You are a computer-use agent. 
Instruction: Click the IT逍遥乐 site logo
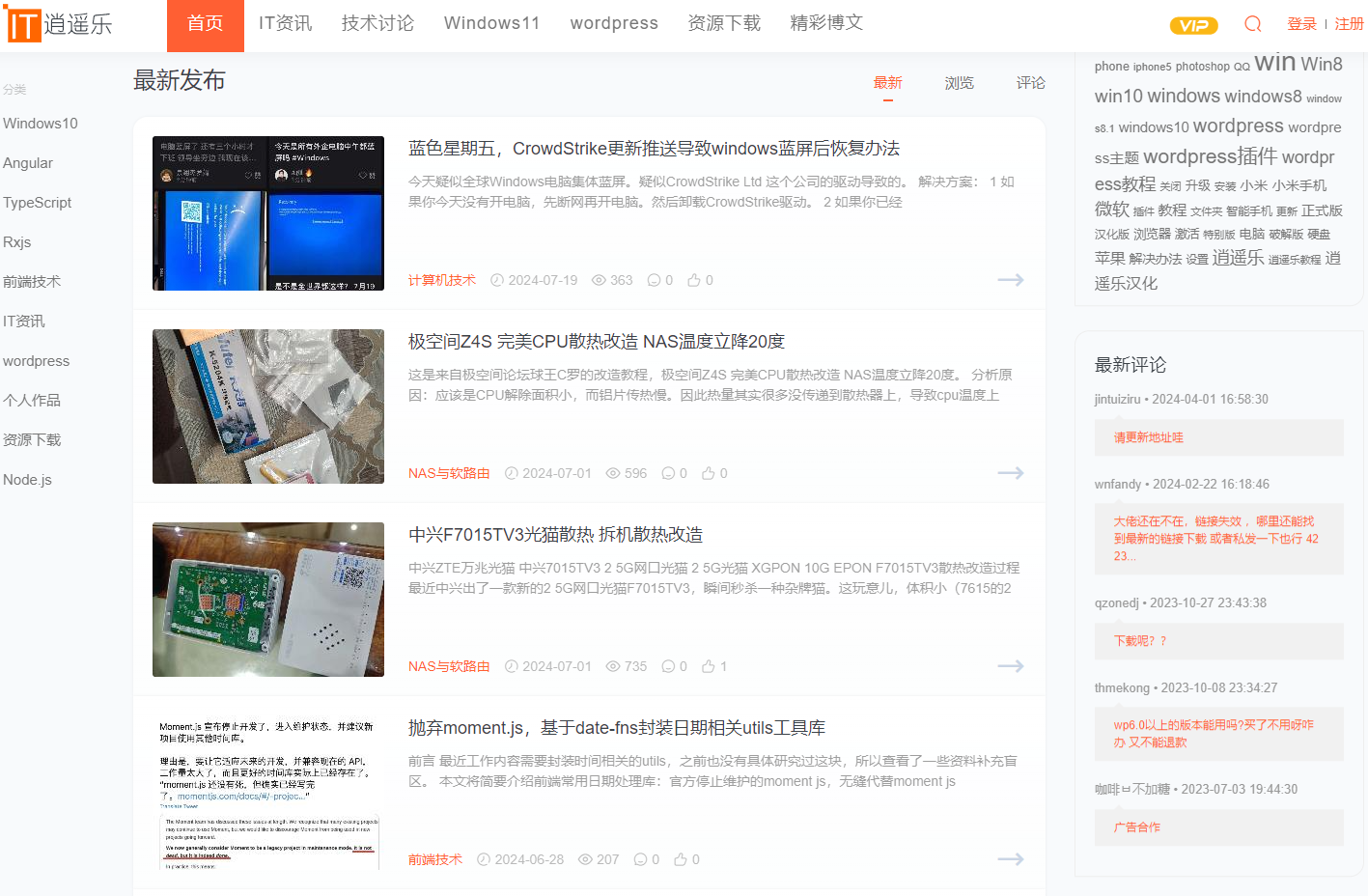pos(58,24)
